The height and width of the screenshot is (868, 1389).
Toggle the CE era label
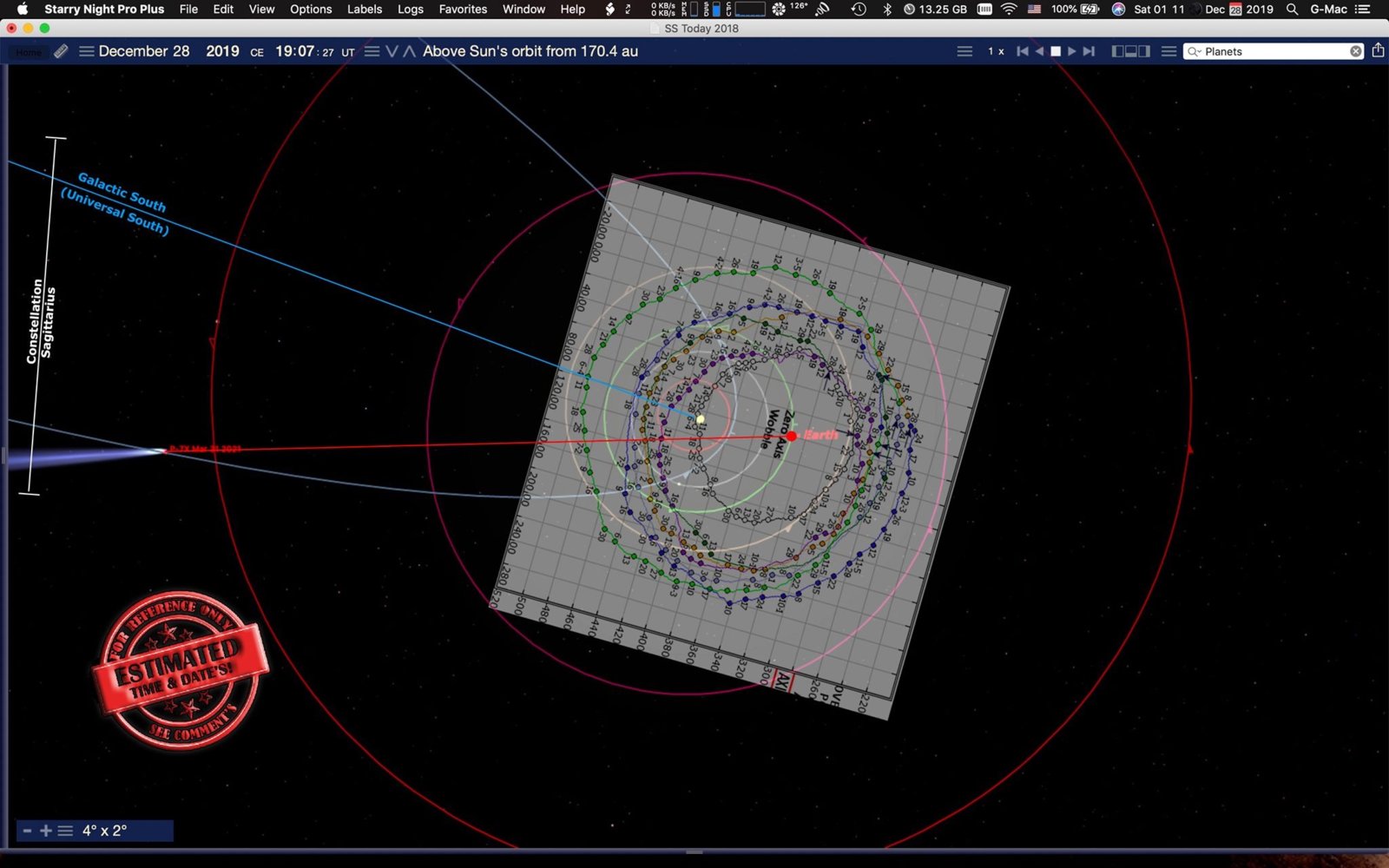pos(257,52)
